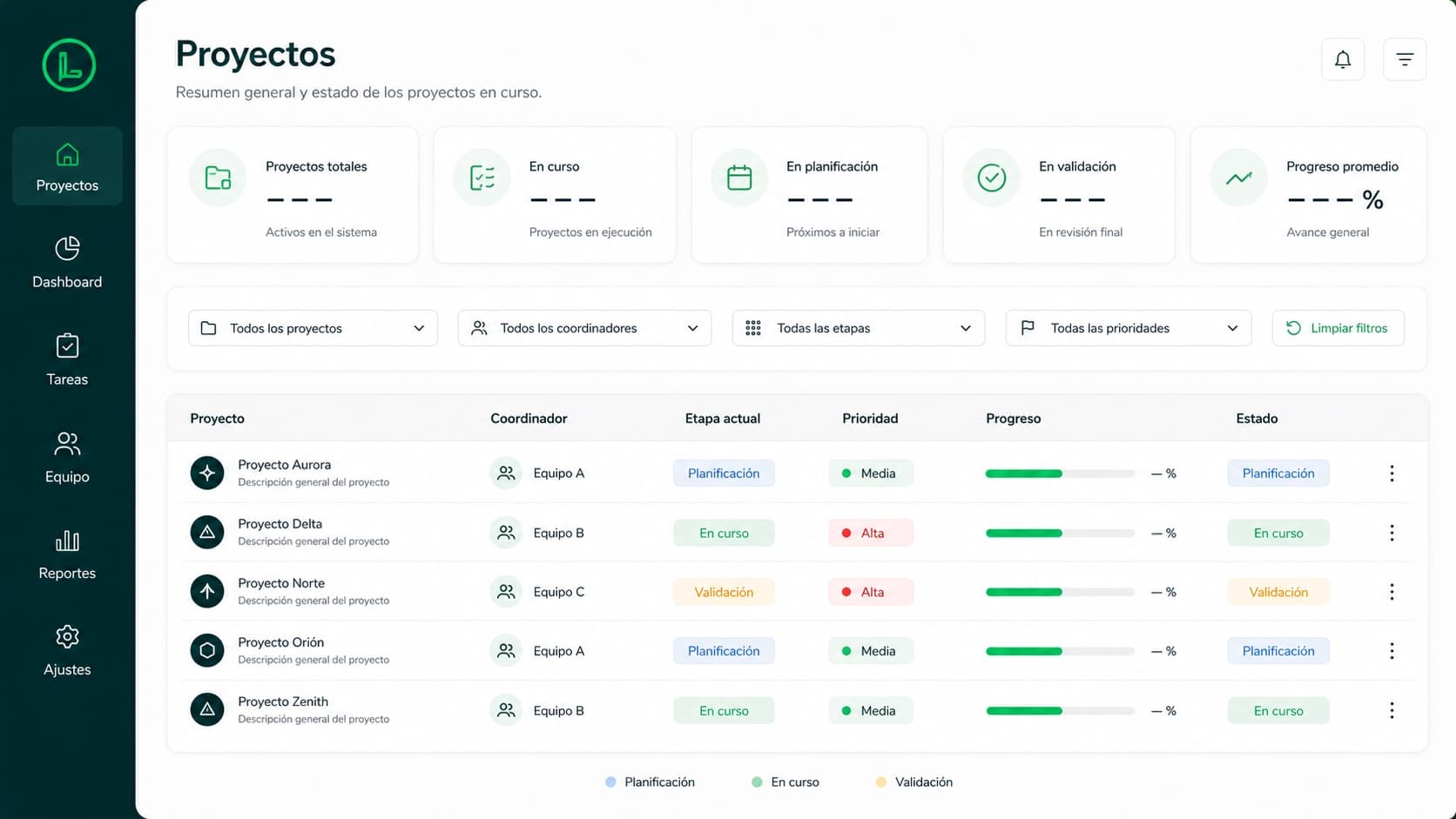Open the Todas las etapas dropdown
This screenshot has width=1456, height=819.
point(859,328)
